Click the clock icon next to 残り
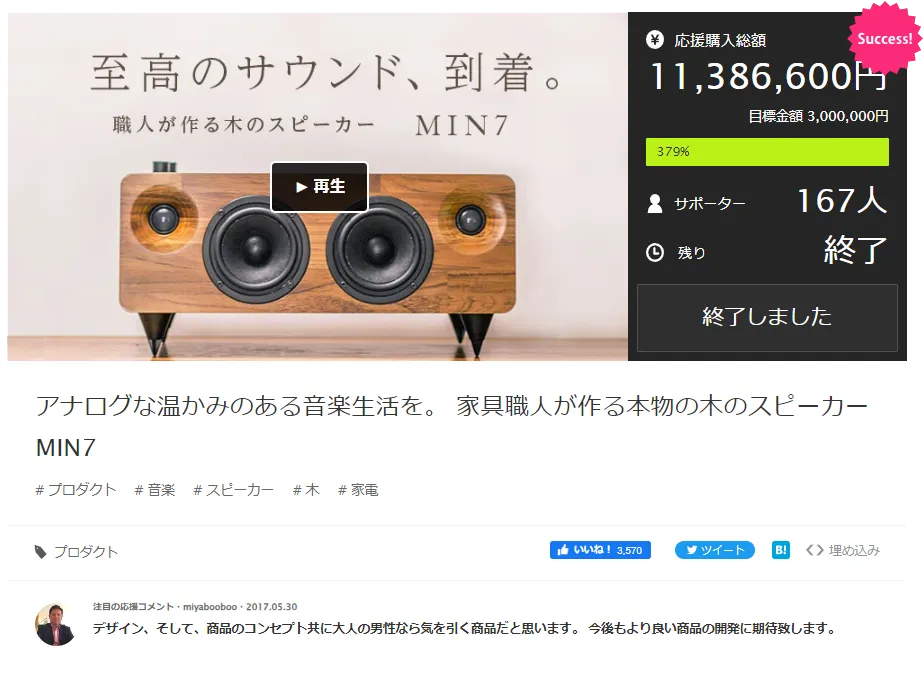Image resolution: width=924 pixels, height=678 pixels. point(655,253)
